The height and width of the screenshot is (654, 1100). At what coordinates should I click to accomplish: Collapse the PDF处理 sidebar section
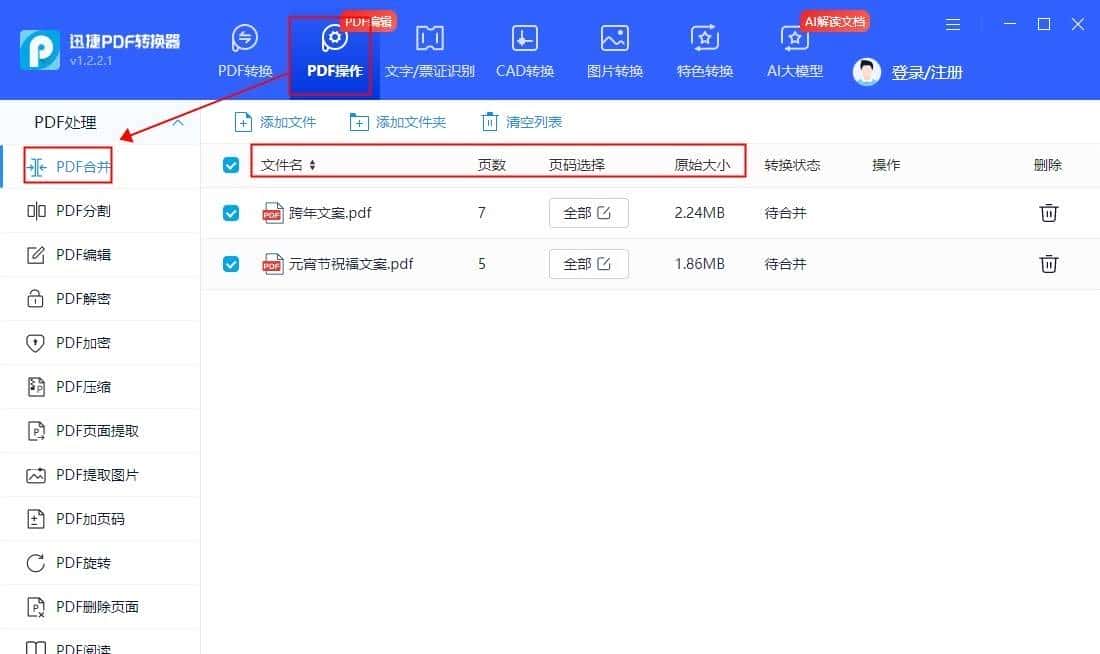tap(177, 121)
